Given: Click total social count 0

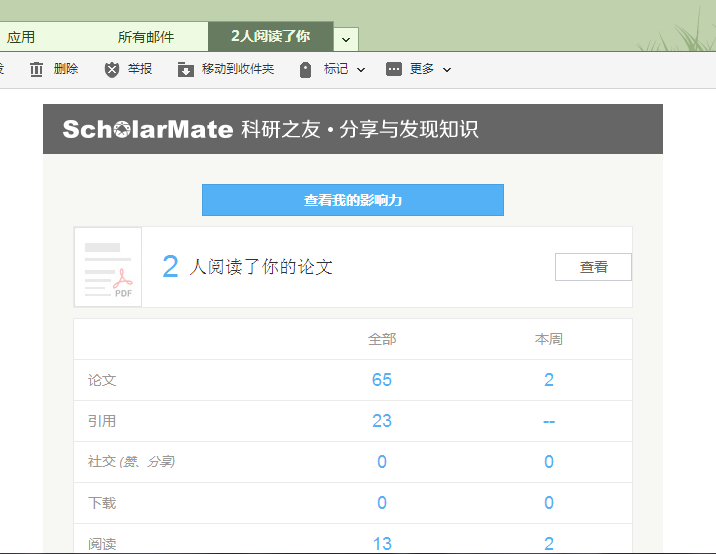Looking at the screenshot, I should (382, 462).
